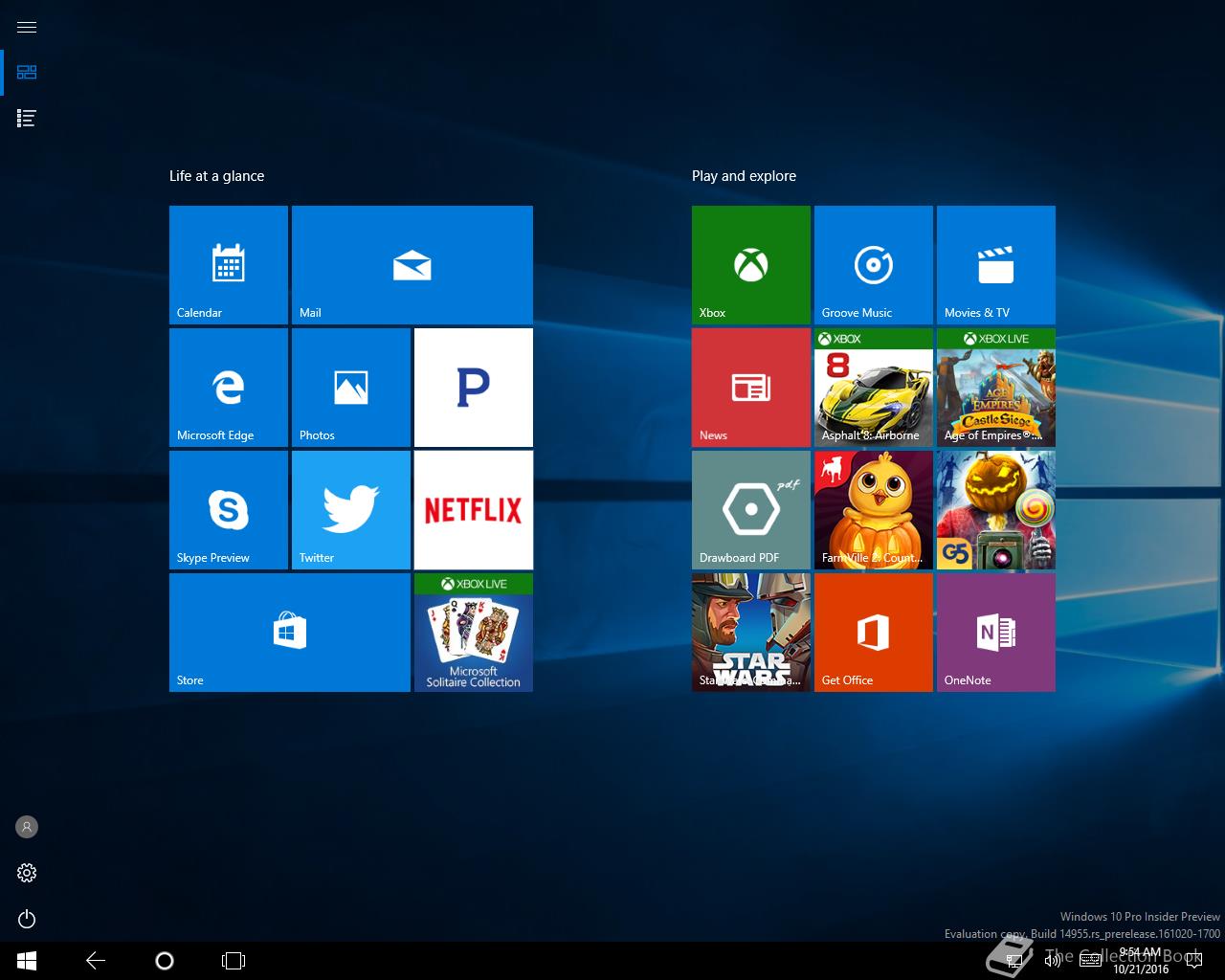
Task: Open the Action Center notification icon
Action: [x=1192, y=961]
